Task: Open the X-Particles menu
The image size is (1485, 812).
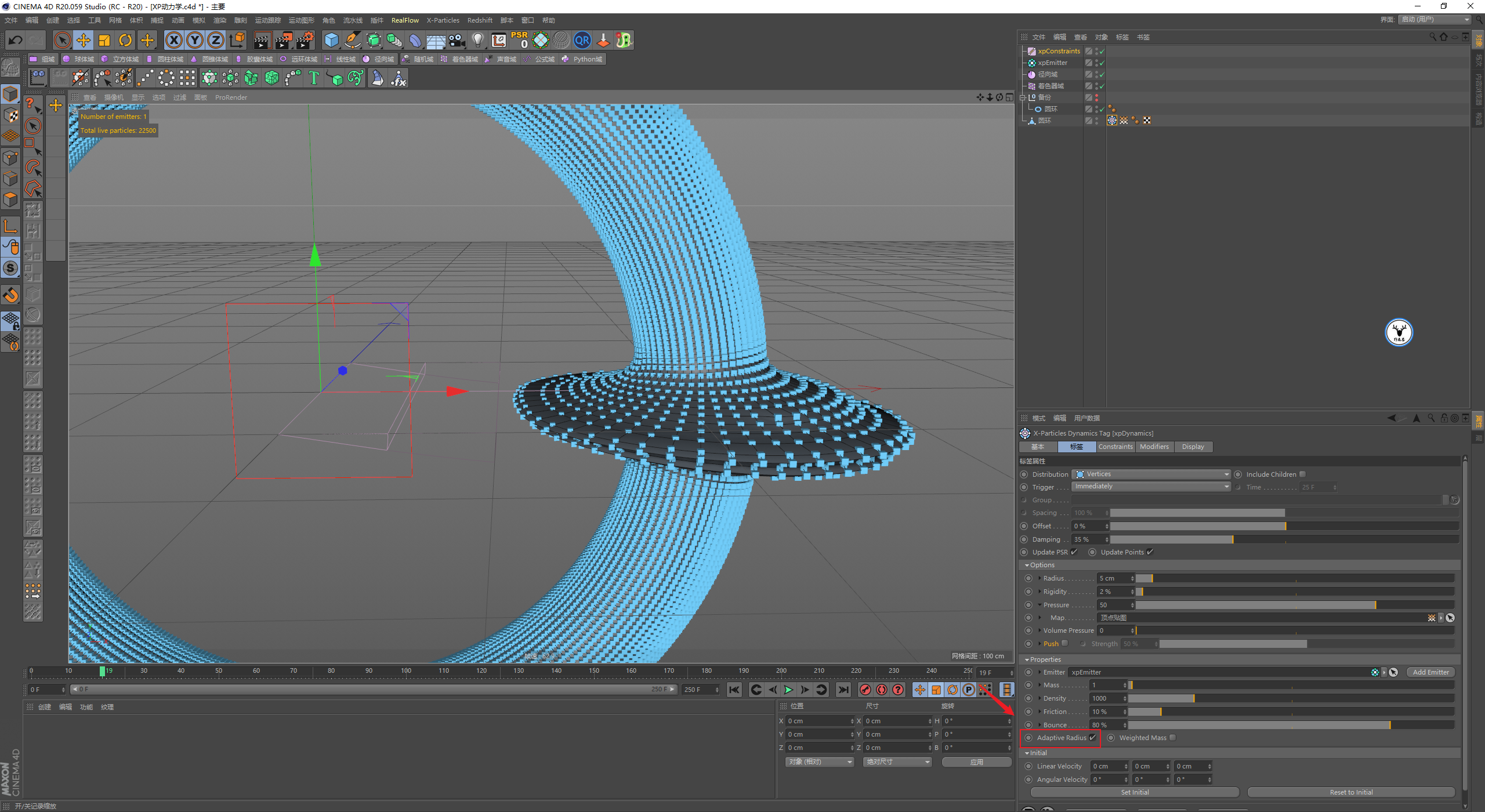Action: click(x=443, y=20)
